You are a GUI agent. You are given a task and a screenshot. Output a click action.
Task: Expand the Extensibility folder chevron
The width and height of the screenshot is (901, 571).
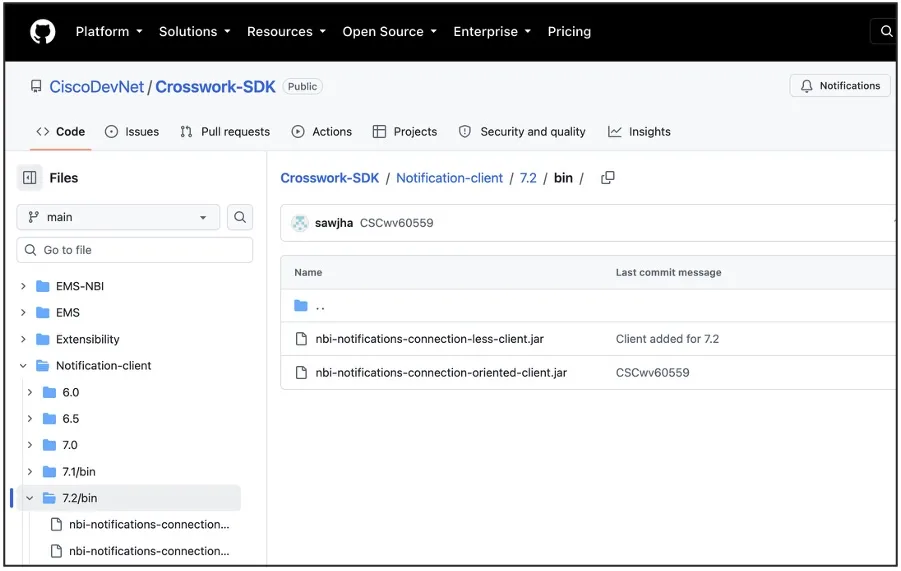[23, 339]
